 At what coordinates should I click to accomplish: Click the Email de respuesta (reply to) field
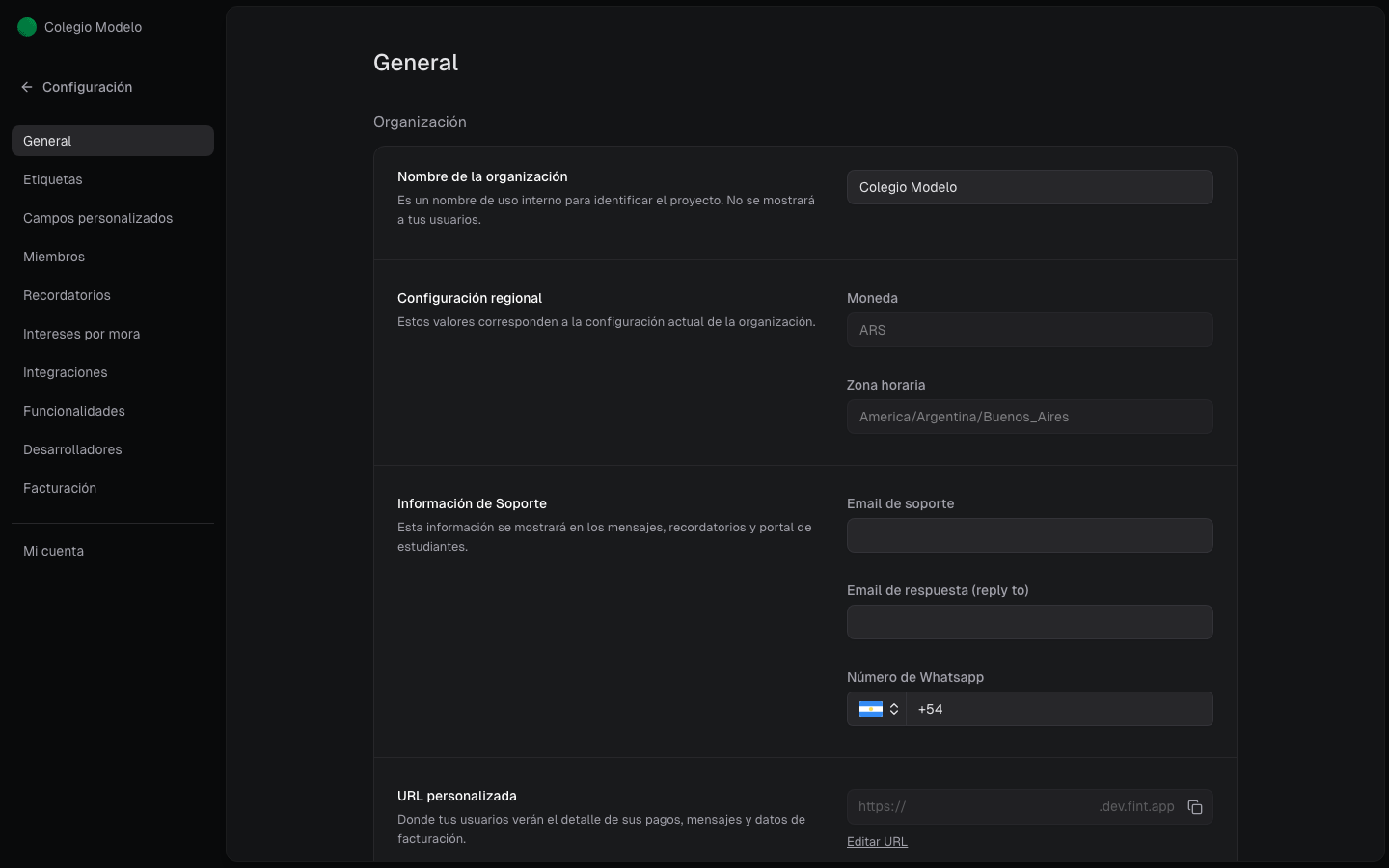(x=1030, y=622)
